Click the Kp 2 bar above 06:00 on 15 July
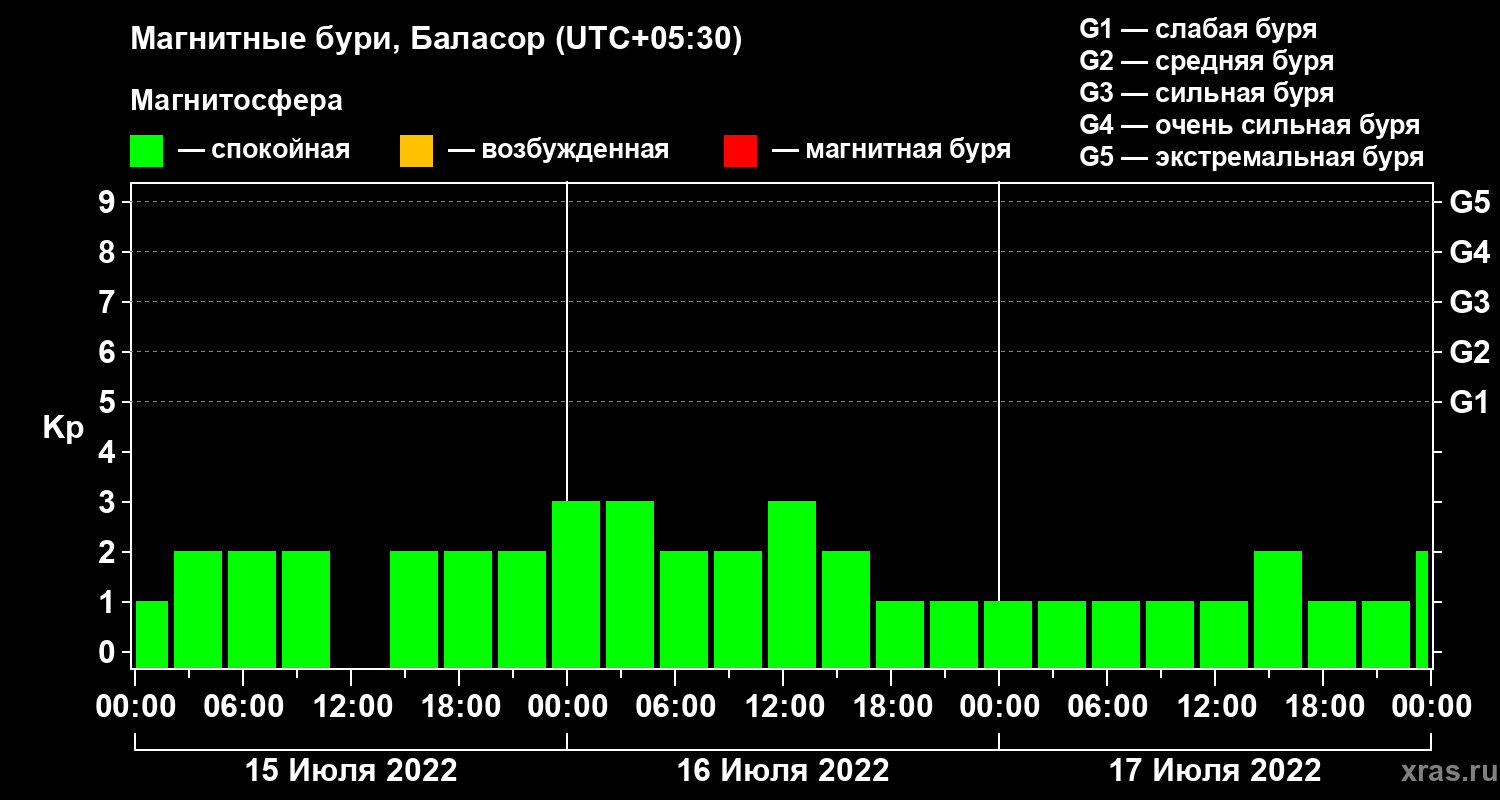 [252, 610]
